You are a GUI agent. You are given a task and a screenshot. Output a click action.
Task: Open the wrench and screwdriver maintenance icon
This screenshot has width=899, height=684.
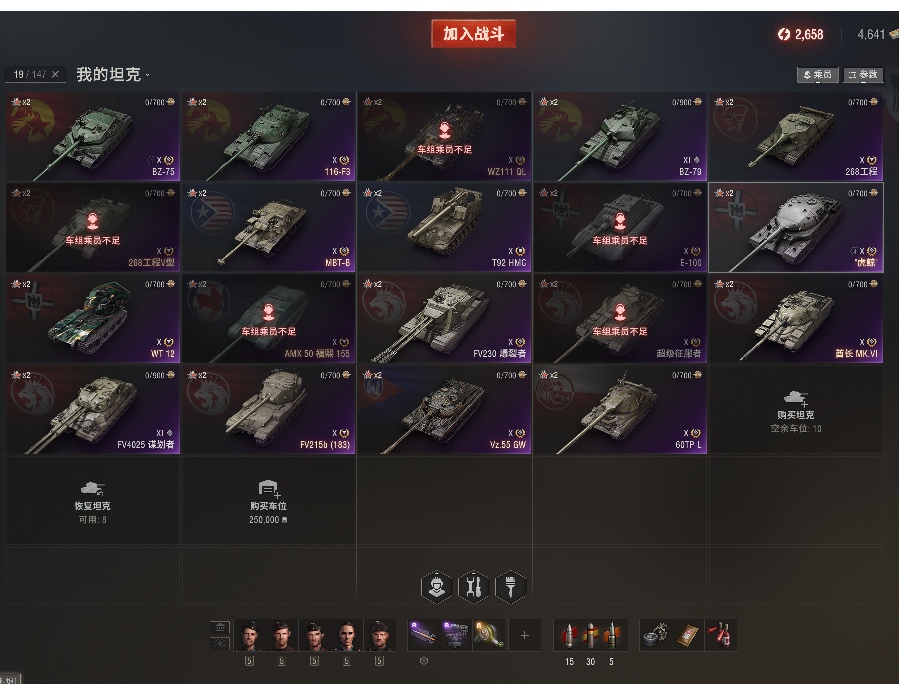click(474, 587)
